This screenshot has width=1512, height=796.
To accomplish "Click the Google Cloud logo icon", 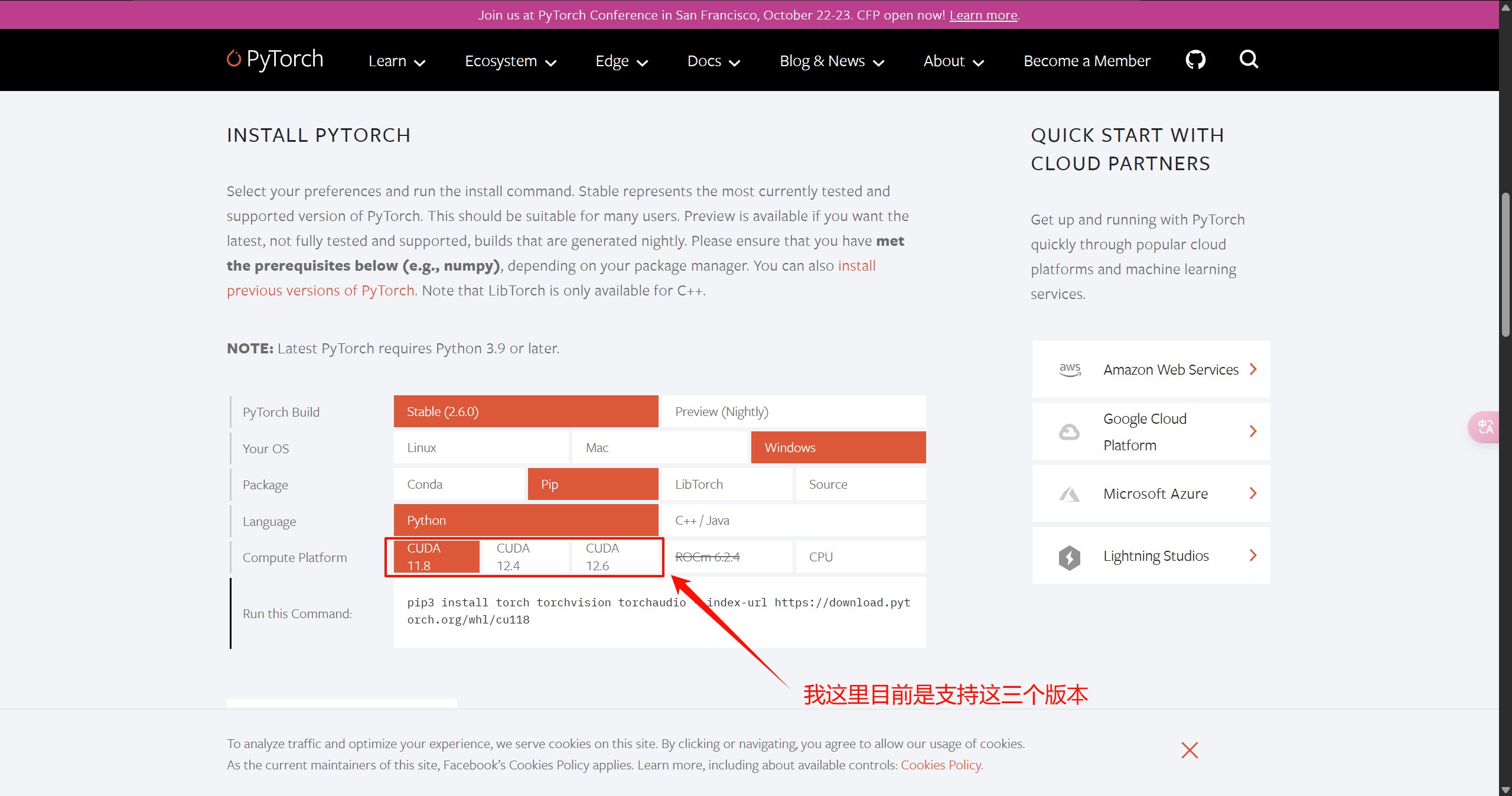I will point(1070,432).
